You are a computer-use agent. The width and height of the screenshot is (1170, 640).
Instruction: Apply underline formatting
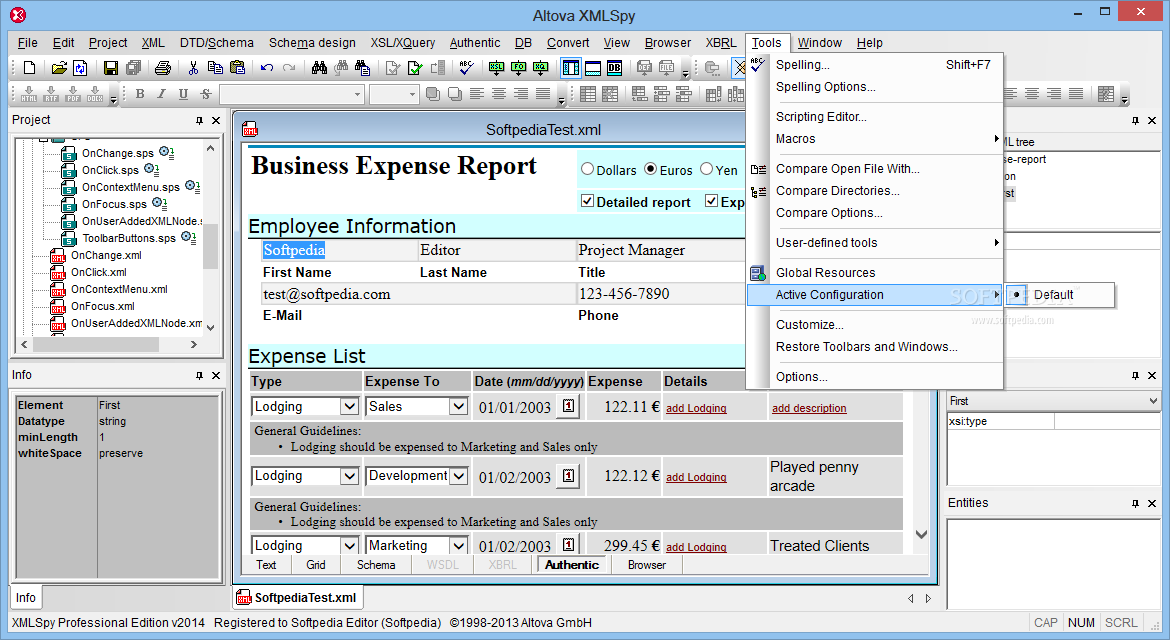coord(184,94)
